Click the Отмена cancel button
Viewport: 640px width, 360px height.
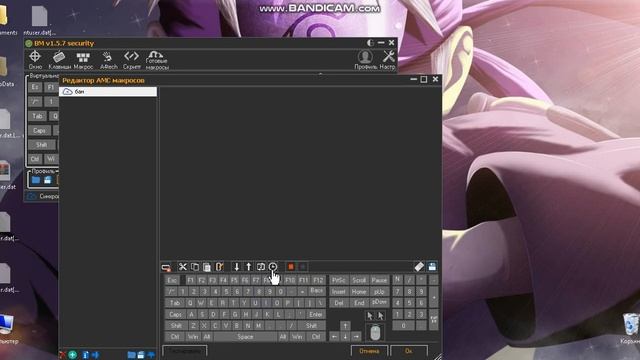369,351
